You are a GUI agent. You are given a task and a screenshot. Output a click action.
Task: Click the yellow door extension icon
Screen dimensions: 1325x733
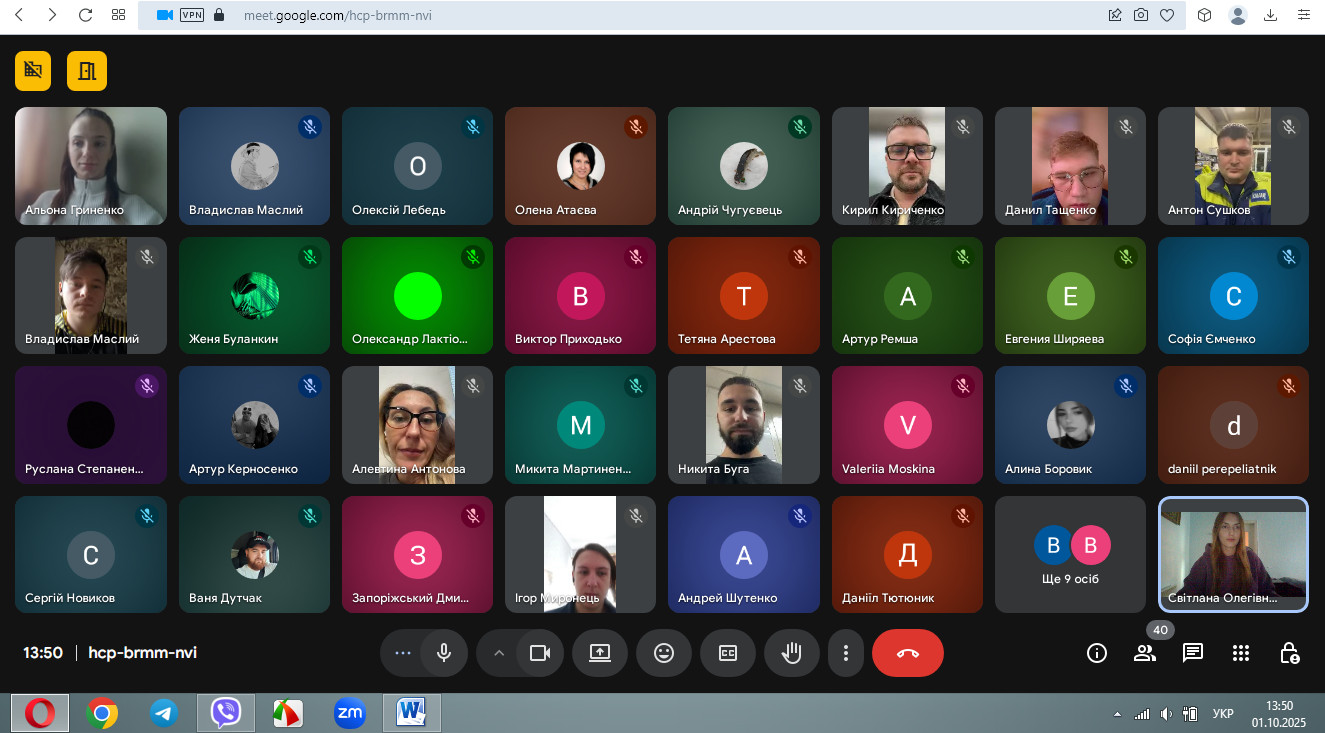(87, 70)
